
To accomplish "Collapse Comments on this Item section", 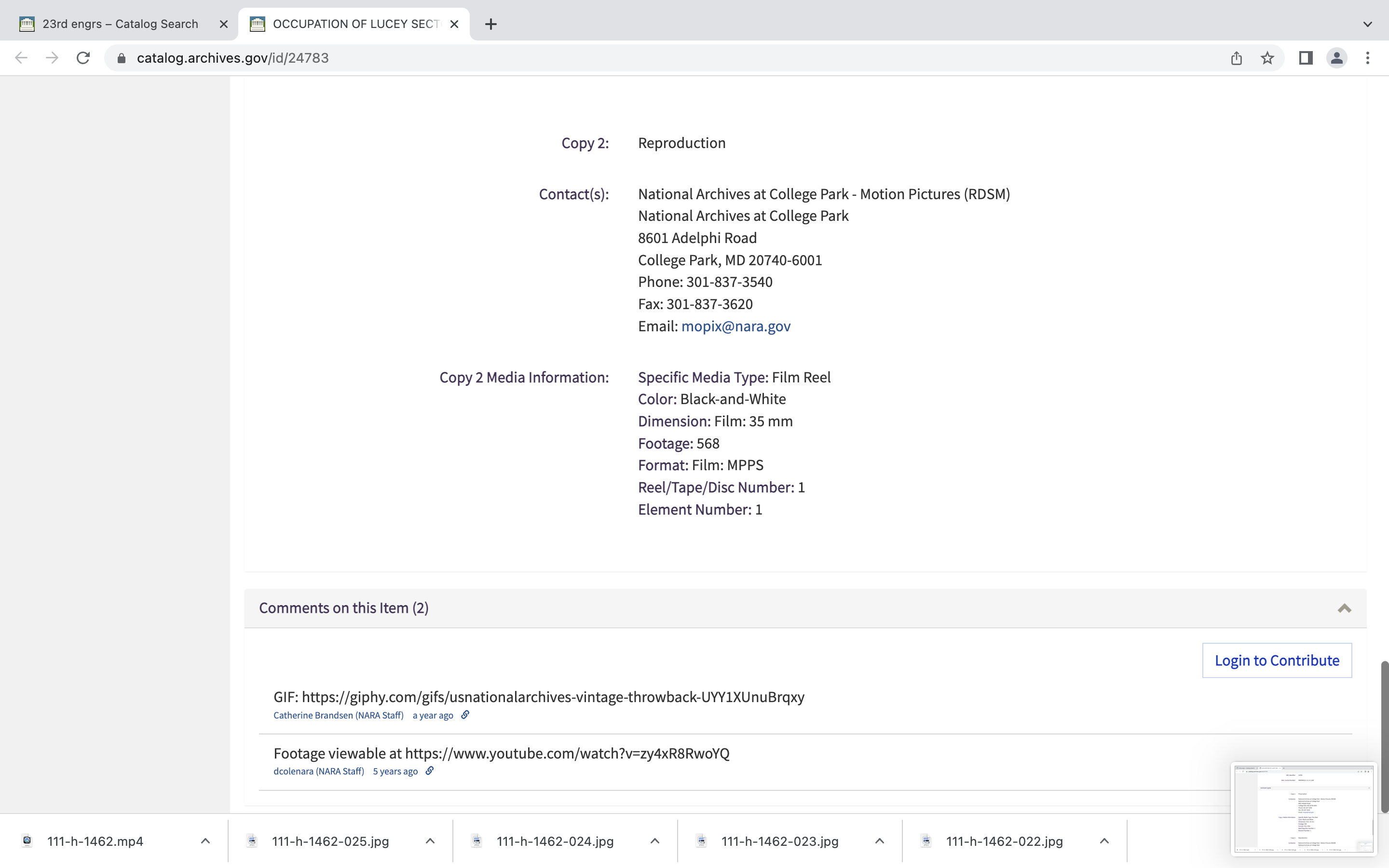I will (x=1344, y=609).
